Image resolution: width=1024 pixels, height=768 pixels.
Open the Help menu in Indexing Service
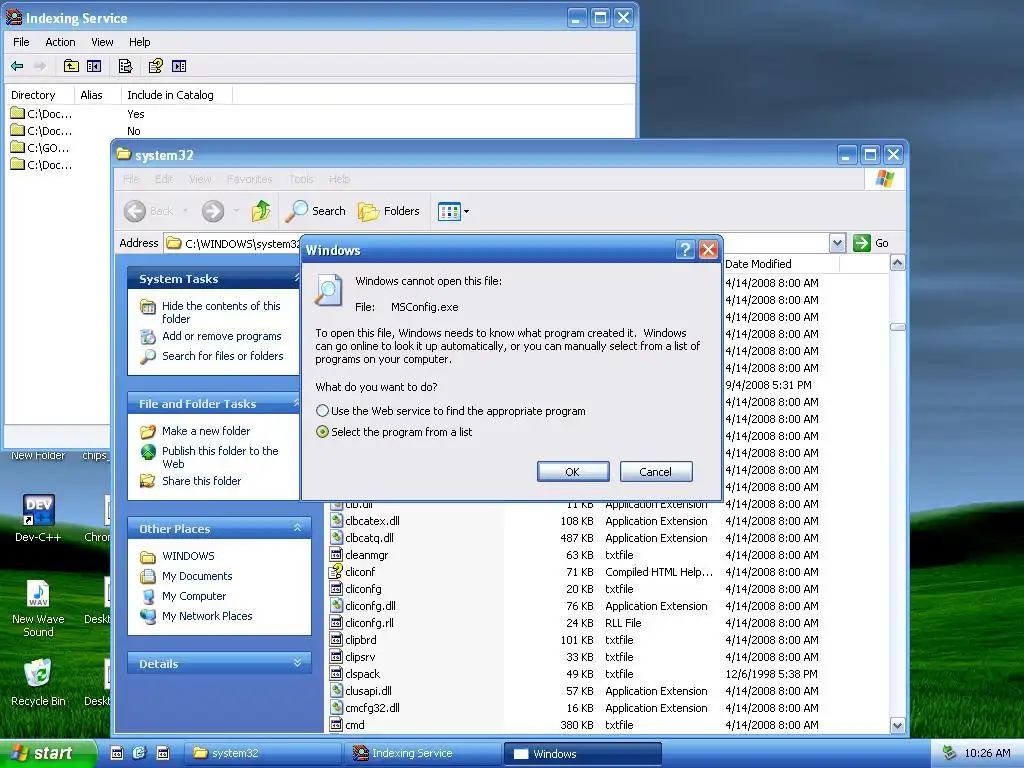pyautogui.click(x=139, y=42)
